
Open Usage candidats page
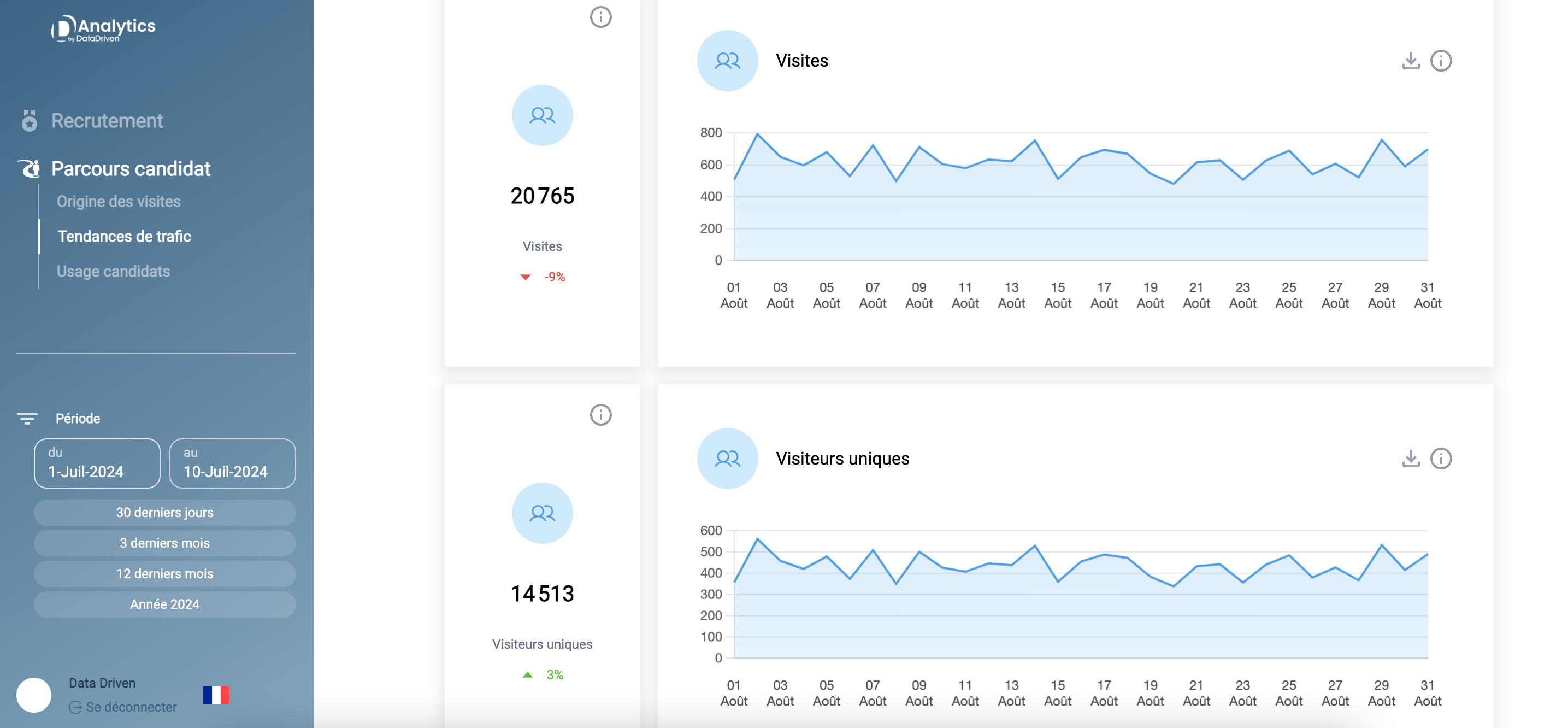[x=113, y=272]
